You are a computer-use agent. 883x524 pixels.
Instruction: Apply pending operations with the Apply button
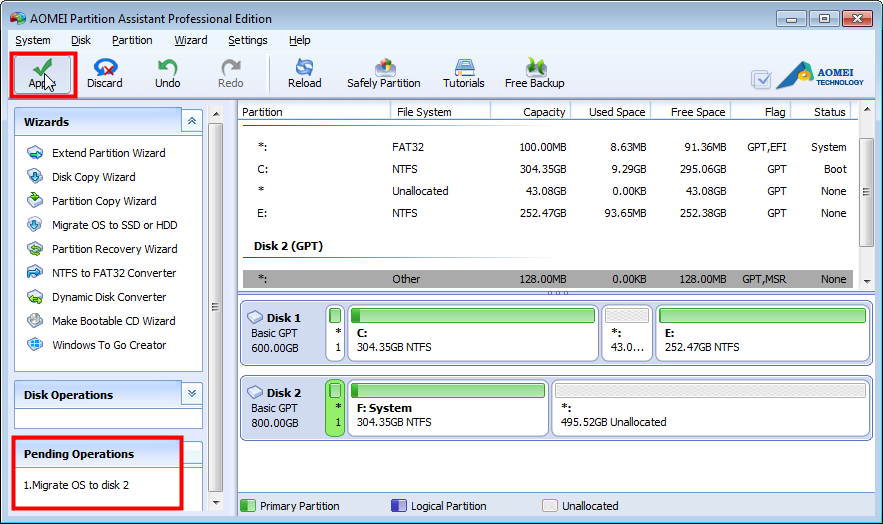(43, 74)
